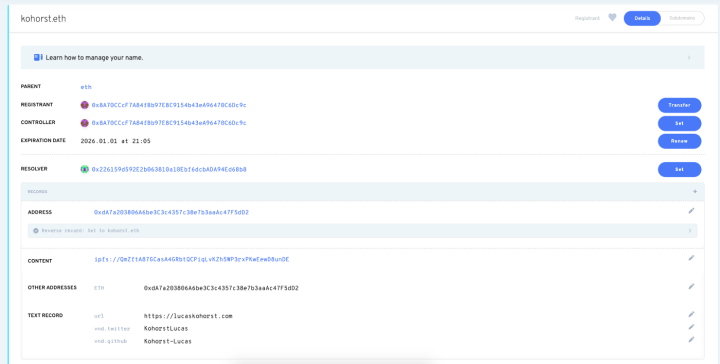Viewport: 720px width, 364px height.
Task: Edit the vnd.github record pencil
Action: click(x=691, y=340)
